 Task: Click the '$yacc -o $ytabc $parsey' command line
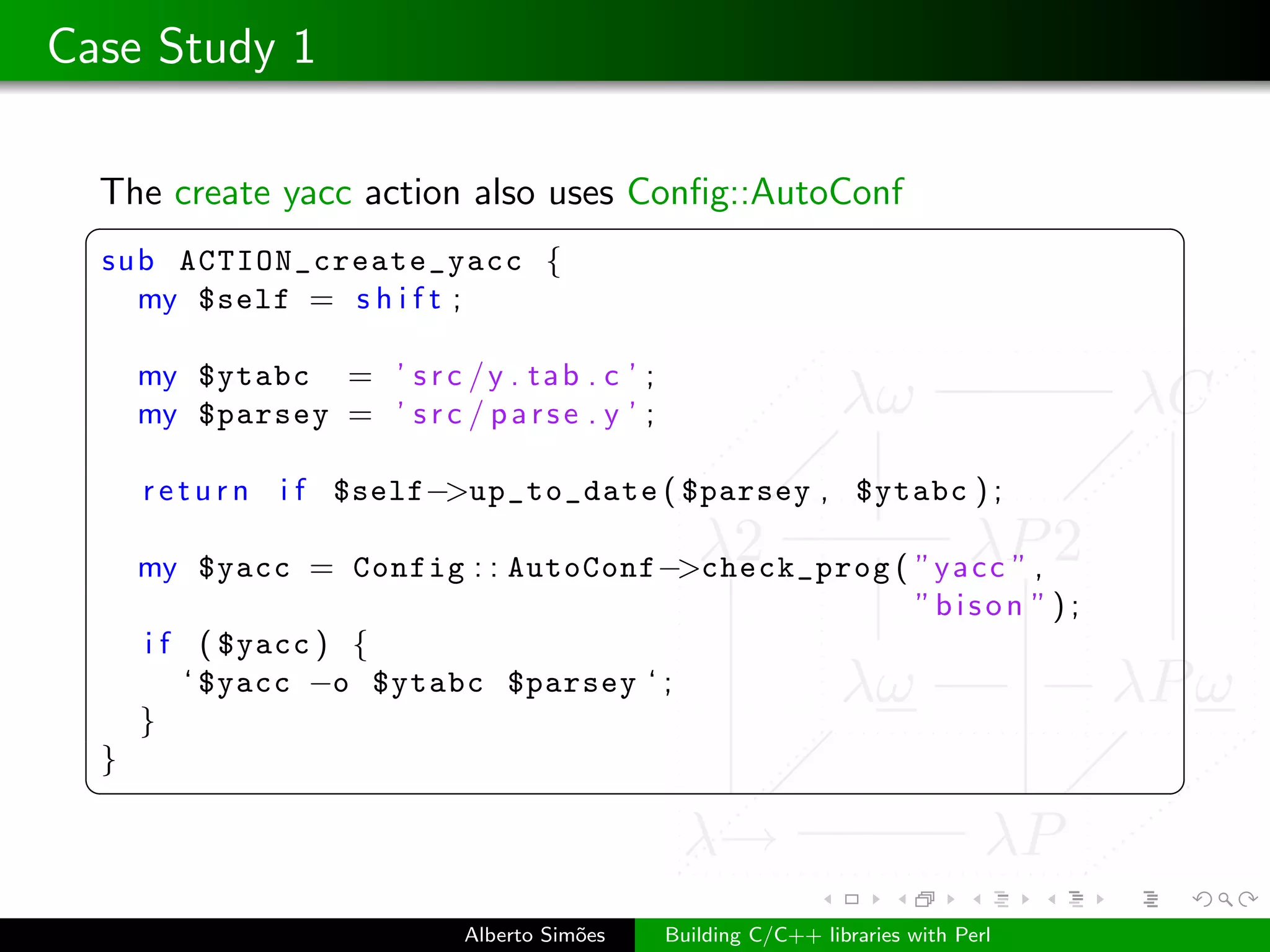point(427,684)
